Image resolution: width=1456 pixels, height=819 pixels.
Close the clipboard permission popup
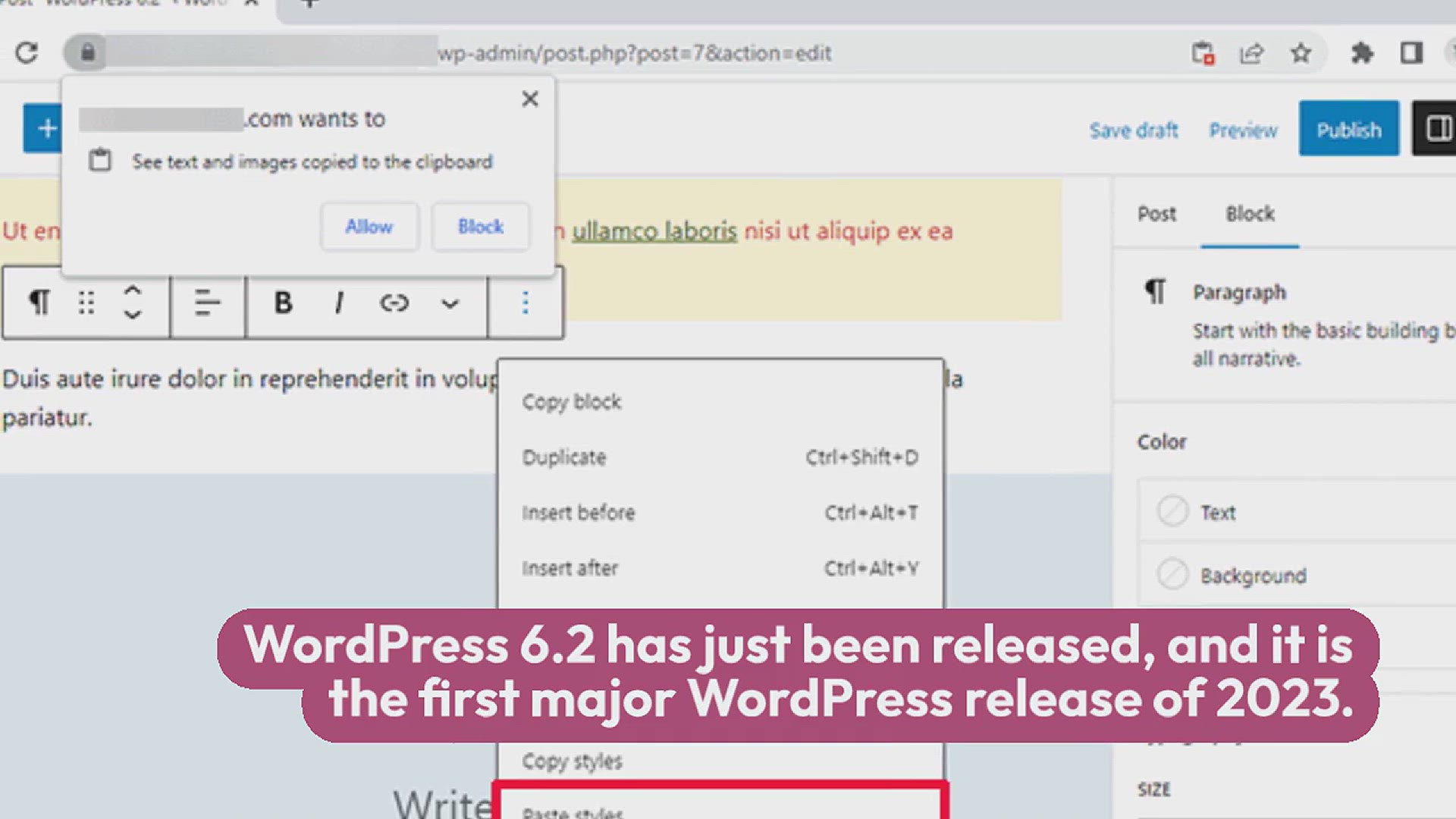pyautogui.click(x=530, y=99)
